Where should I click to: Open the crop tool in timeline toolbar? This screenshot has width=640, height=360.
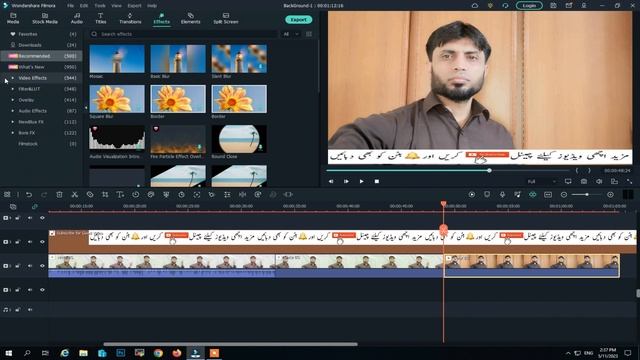(105, 195)
